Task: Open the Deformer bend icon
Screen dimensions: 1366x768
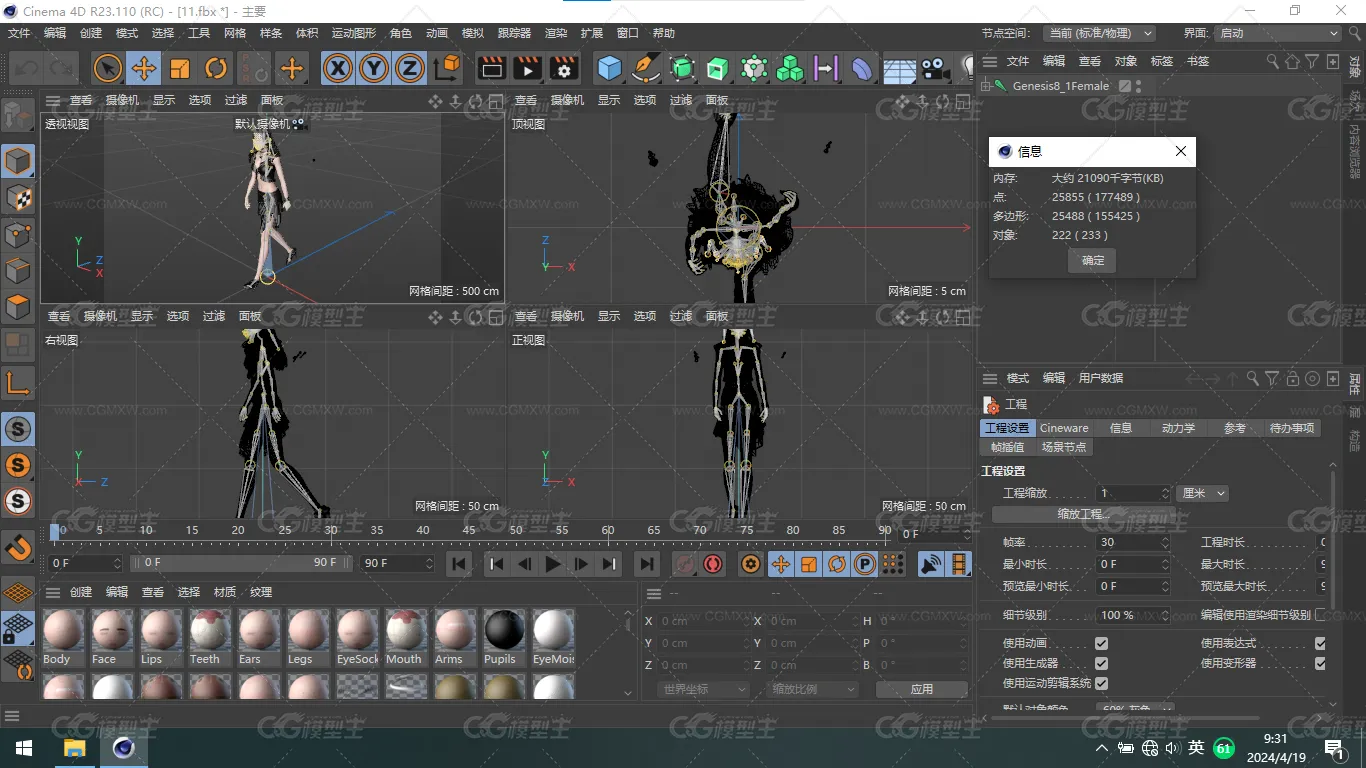Action: [862, 68]
